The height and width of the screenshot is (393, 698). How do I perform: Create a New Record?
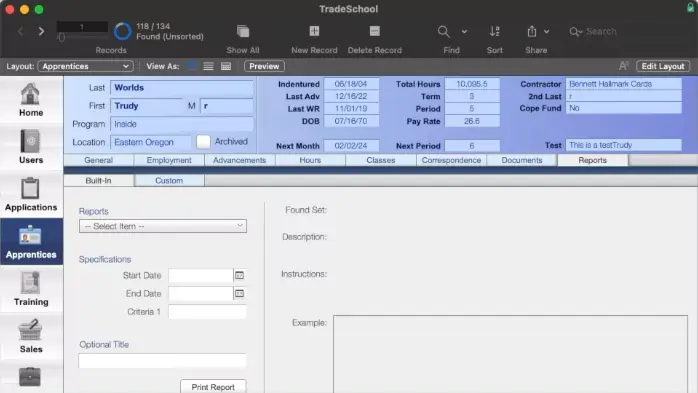(x=314, y=31)
